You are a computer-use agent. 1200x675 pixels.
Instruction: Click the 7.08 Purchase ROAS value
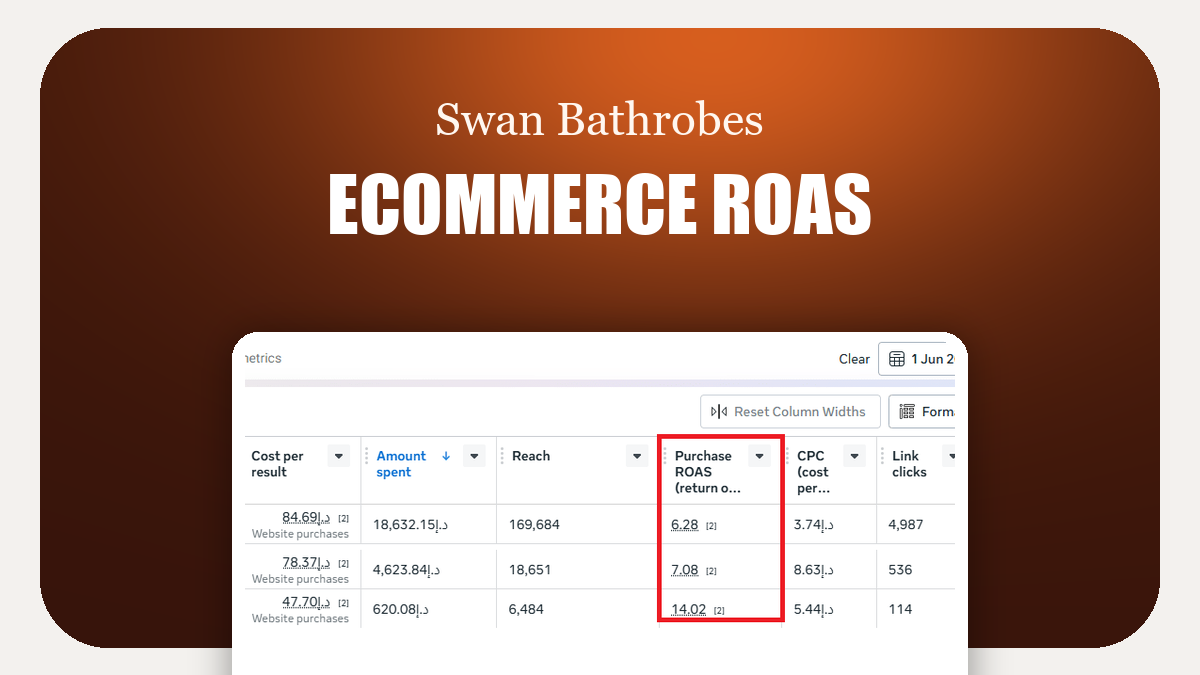685,570
